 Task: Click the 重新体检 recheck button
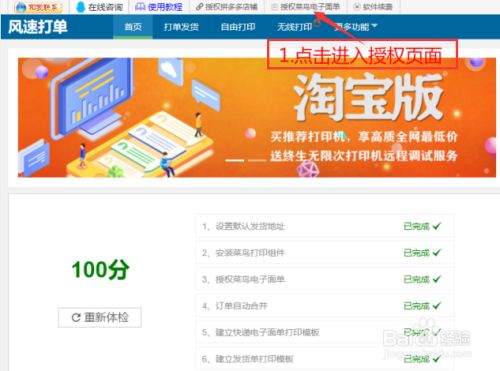click(x=100, y=317)
